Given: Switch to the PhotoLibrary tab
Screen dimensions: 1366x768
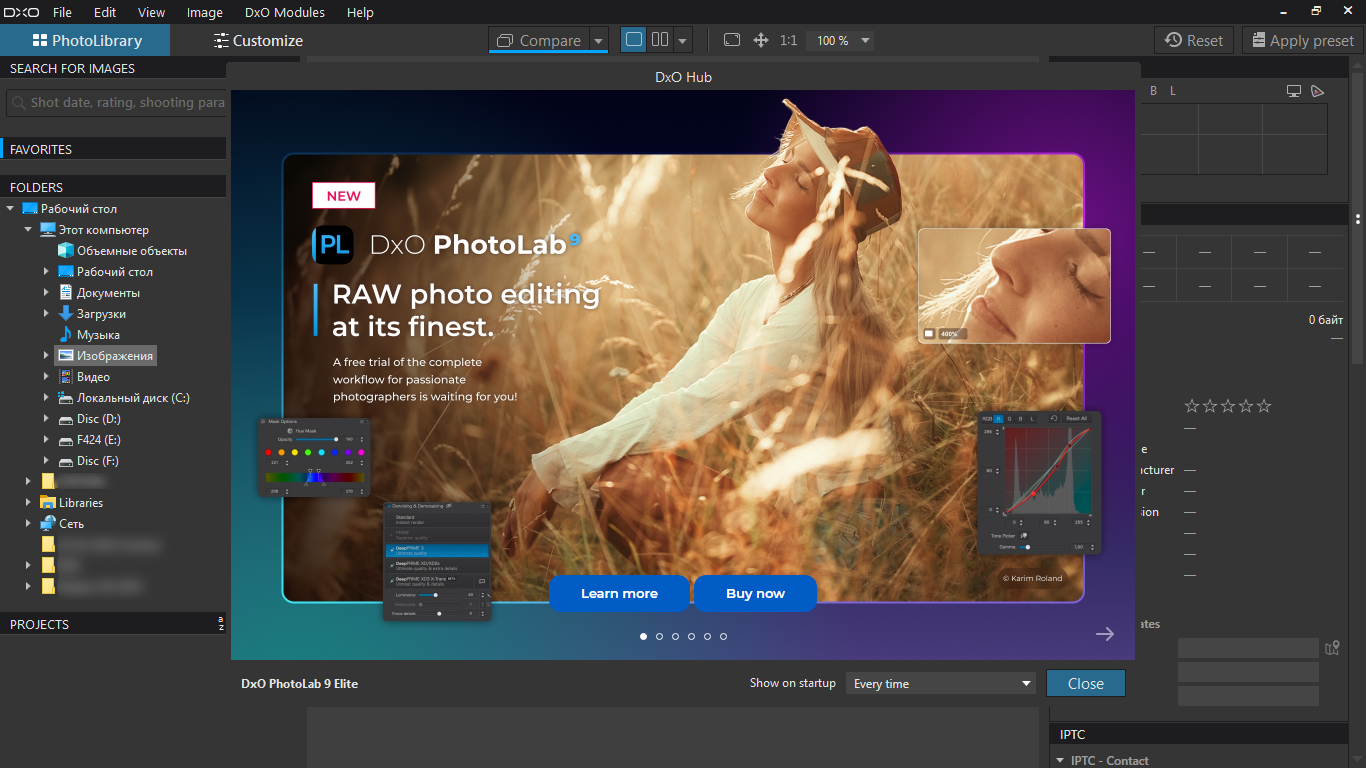Looking at the screenshot, I should [85, 40].
